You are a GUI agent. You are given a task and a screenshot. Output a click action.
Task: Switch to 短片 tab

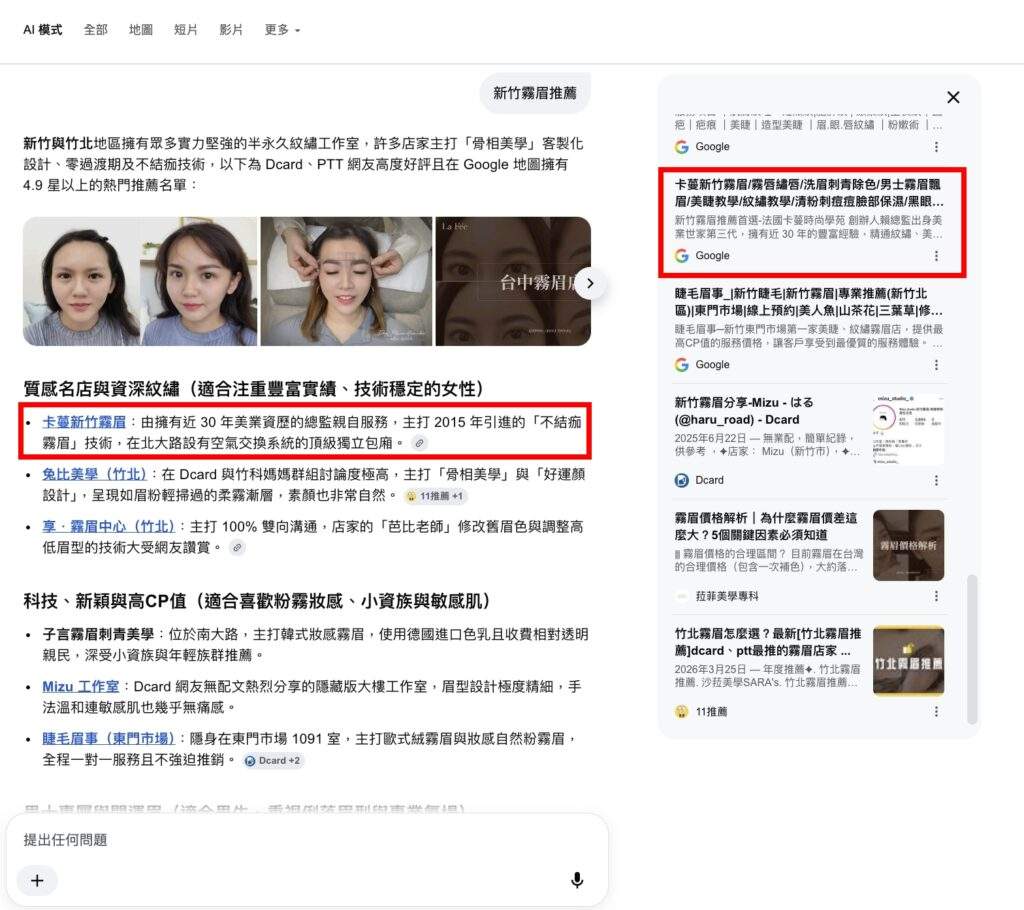(185, 29)
